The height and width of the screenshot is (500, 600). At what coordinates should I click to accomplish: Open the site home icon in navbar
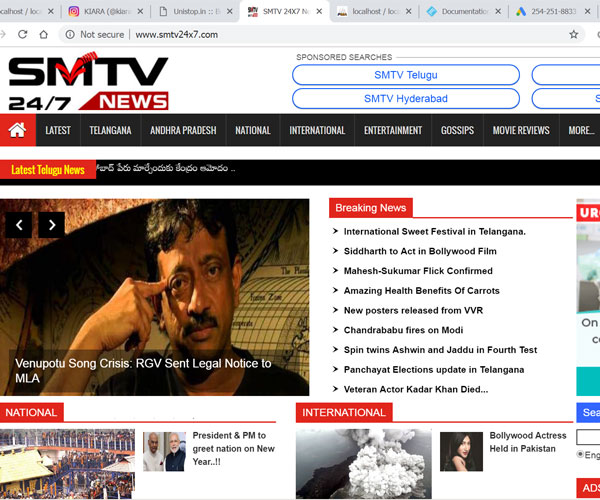(18, 130)
